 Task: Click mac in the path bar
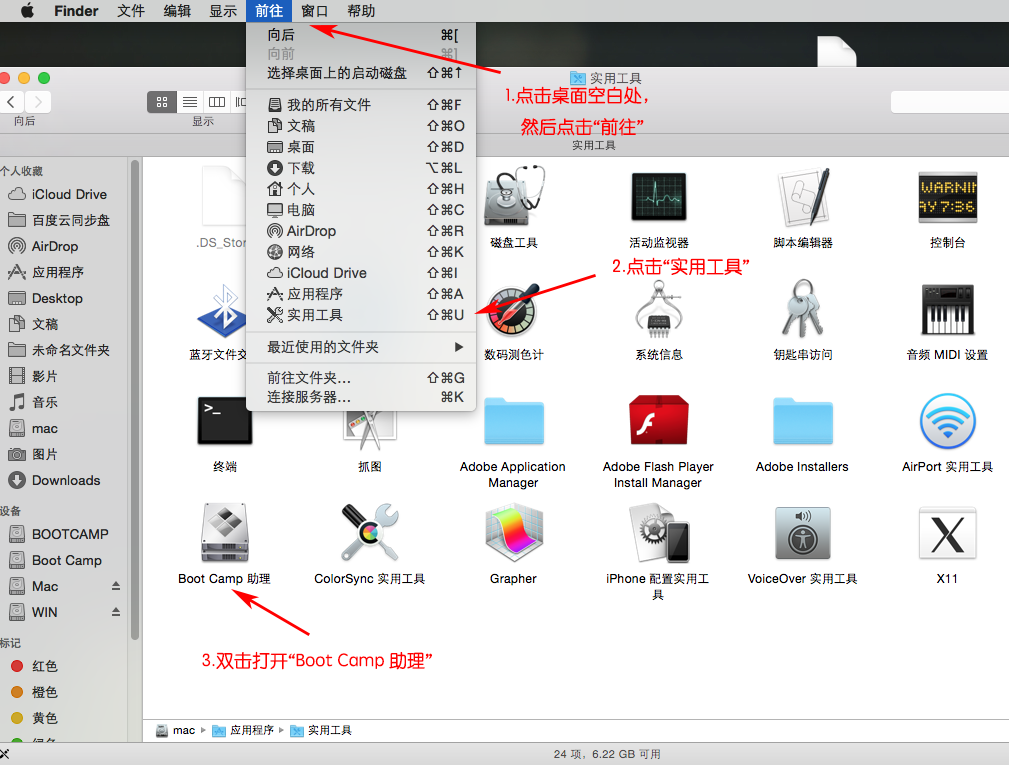(176, 730)
